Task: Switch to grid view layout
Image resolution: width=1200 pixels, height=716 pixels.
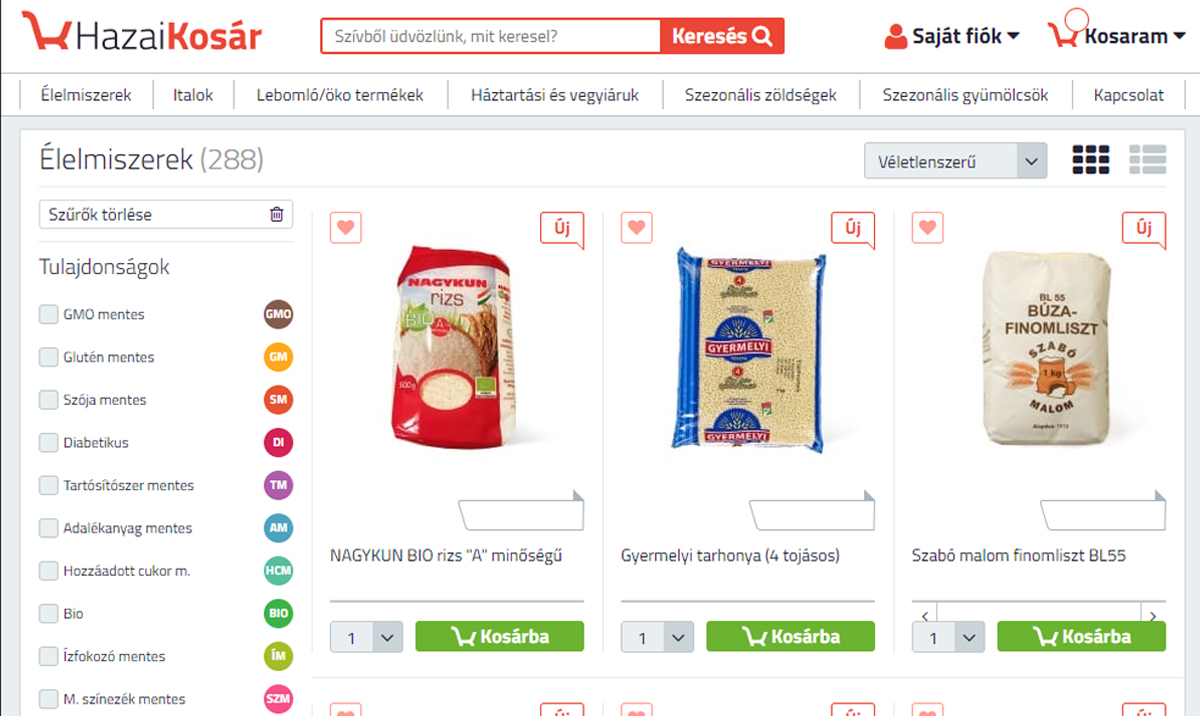Action: 1091,160
